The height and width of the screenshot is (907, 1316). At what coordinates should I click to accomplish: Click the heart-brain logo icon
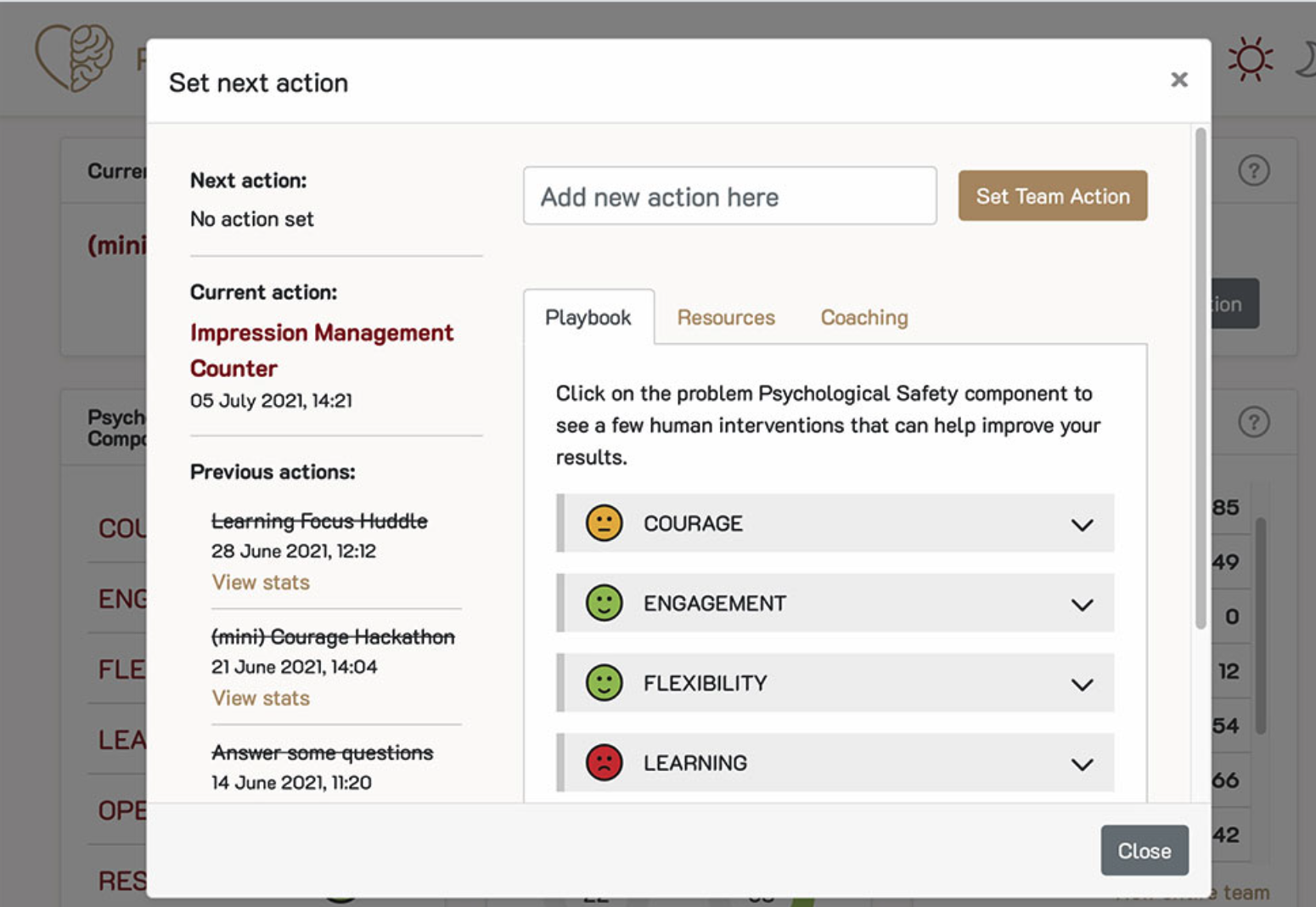click(75, 57)
